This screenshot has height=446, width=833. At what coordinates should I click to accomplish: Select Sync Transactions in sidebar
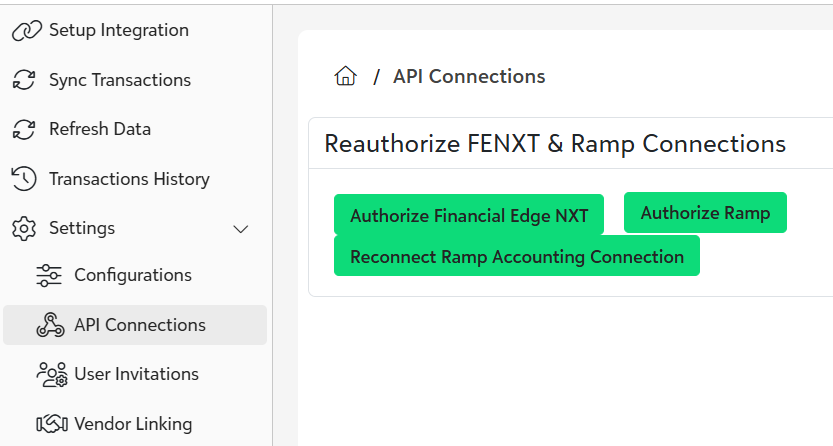(x=119, y=80)
